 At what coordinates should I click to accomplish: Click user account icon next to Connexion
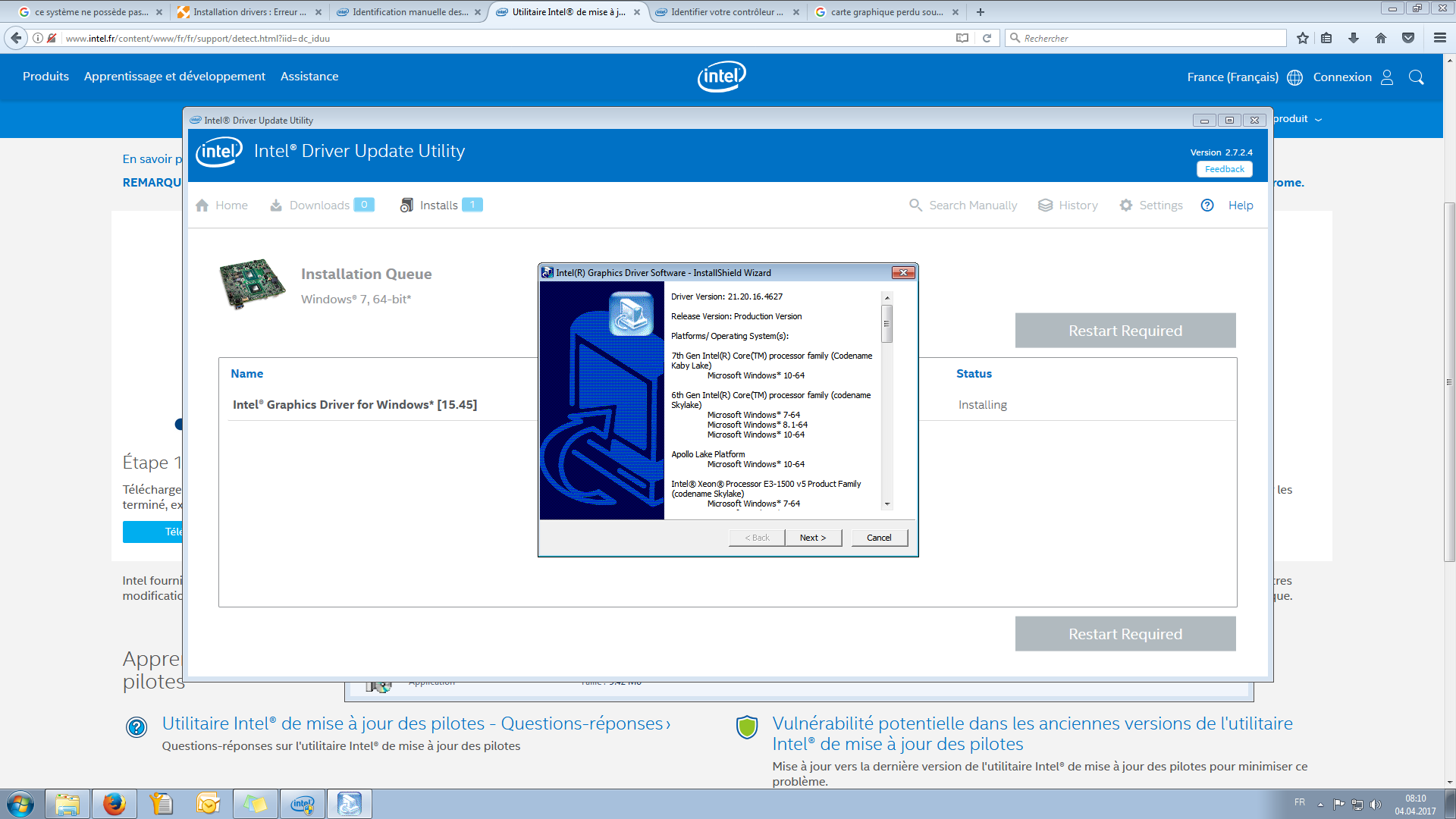(x=1387, y=77)
